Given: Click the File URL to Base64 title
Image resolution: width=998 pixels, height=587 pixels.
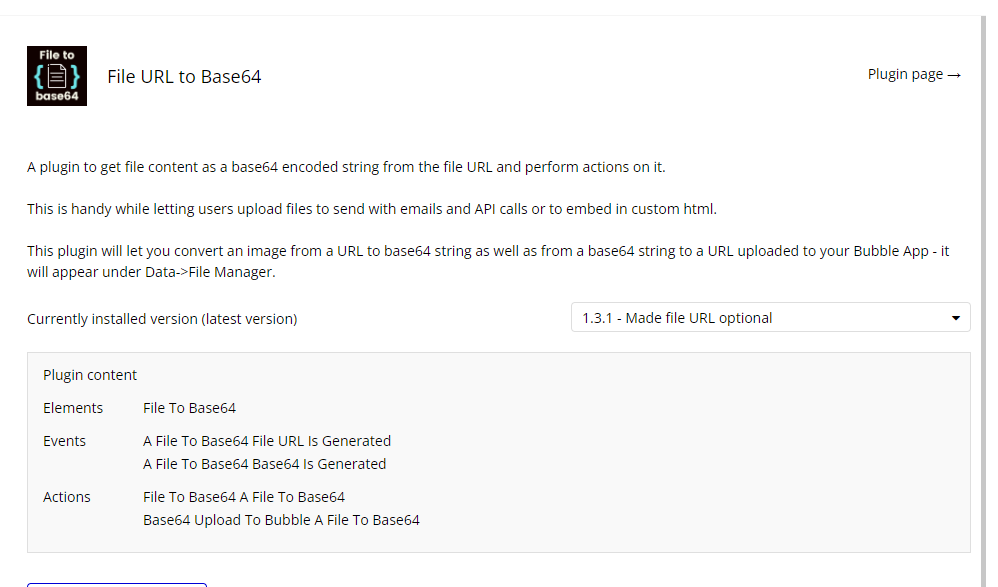Looking at the screenshot, I should pyautogui.click(x=184, y=77).
